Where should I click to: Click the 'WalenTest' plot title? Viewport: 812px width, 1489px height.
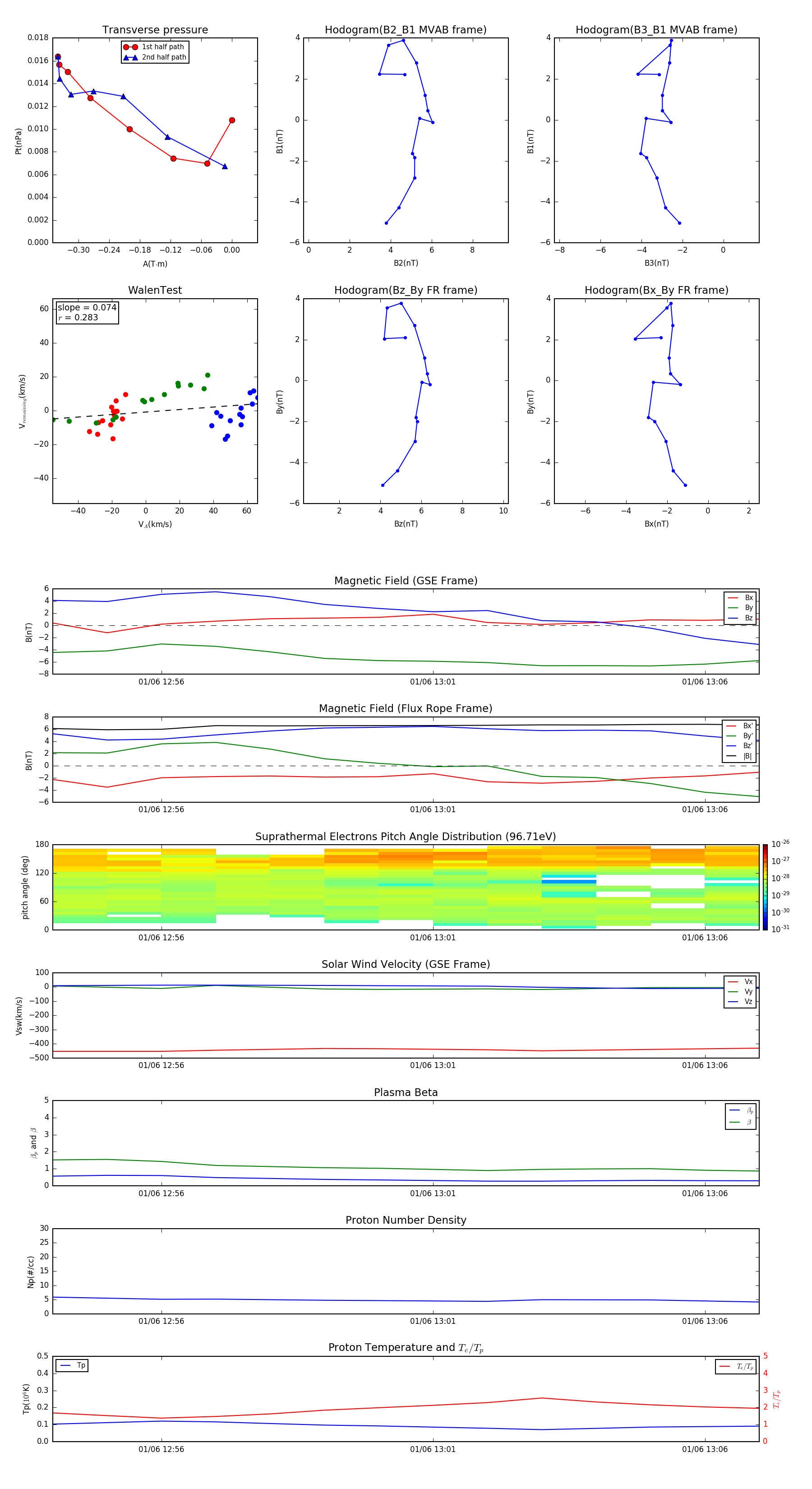pyautogui.click(x=155, y=290)
